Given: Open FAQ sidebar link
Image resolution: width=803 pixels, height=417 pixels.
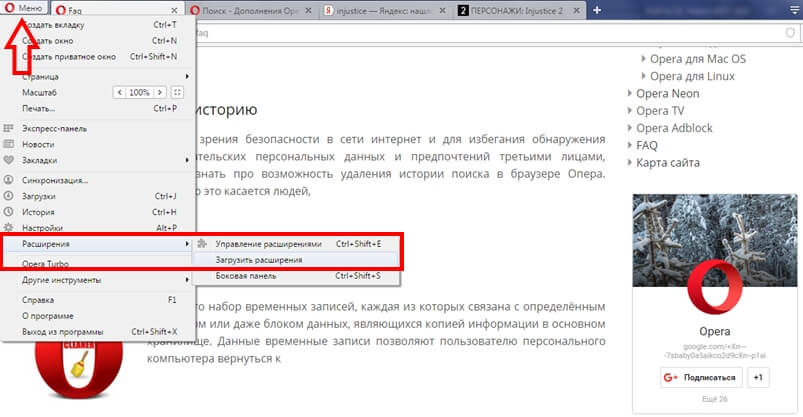Looking at the screenshot, I should coord(646,145).
